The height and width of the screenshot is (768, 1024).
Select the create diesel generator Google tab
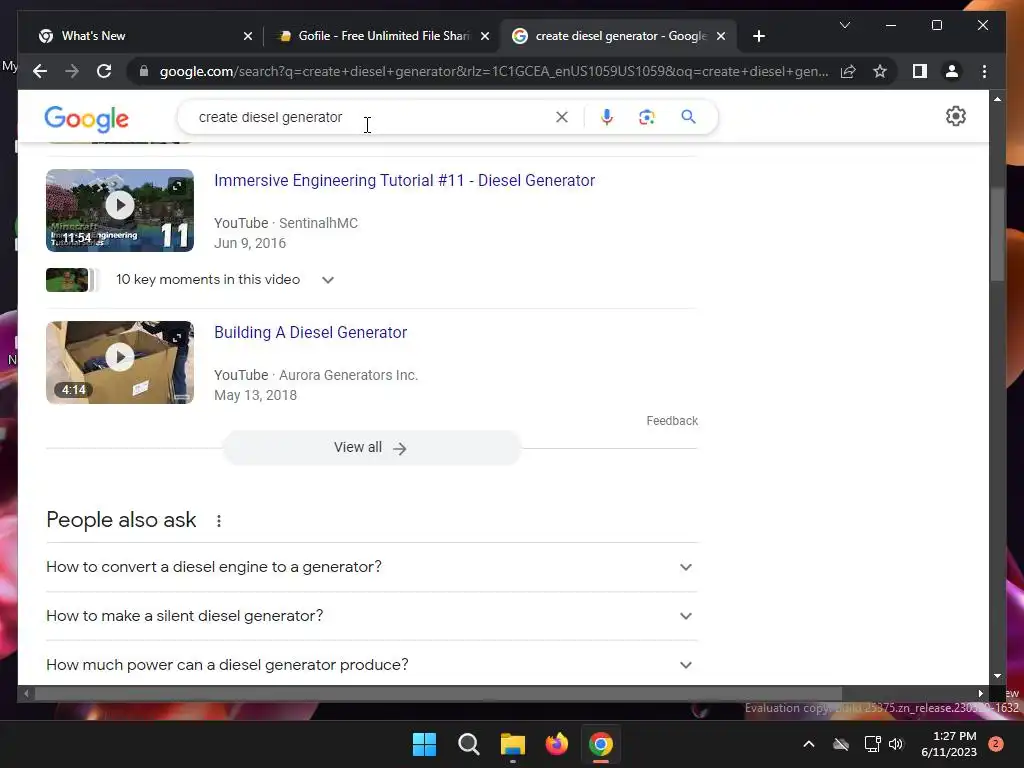[617, 36]
